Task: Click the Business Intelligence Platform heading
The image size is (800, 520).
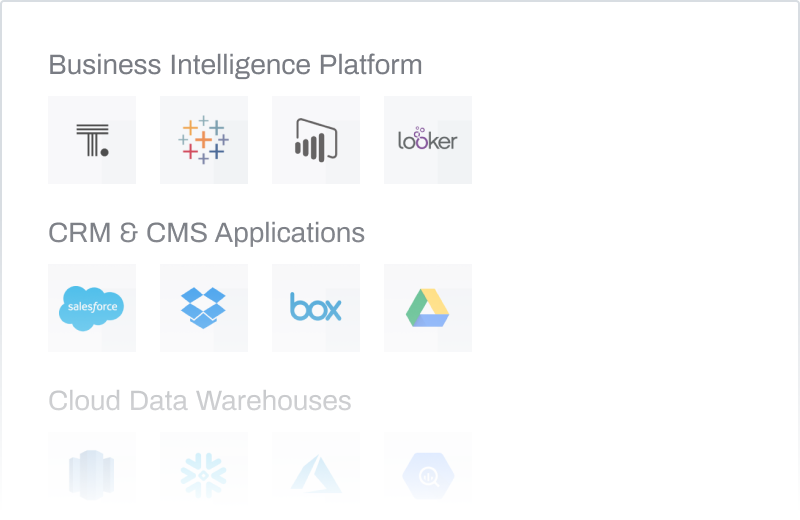Action: [235, 66]
